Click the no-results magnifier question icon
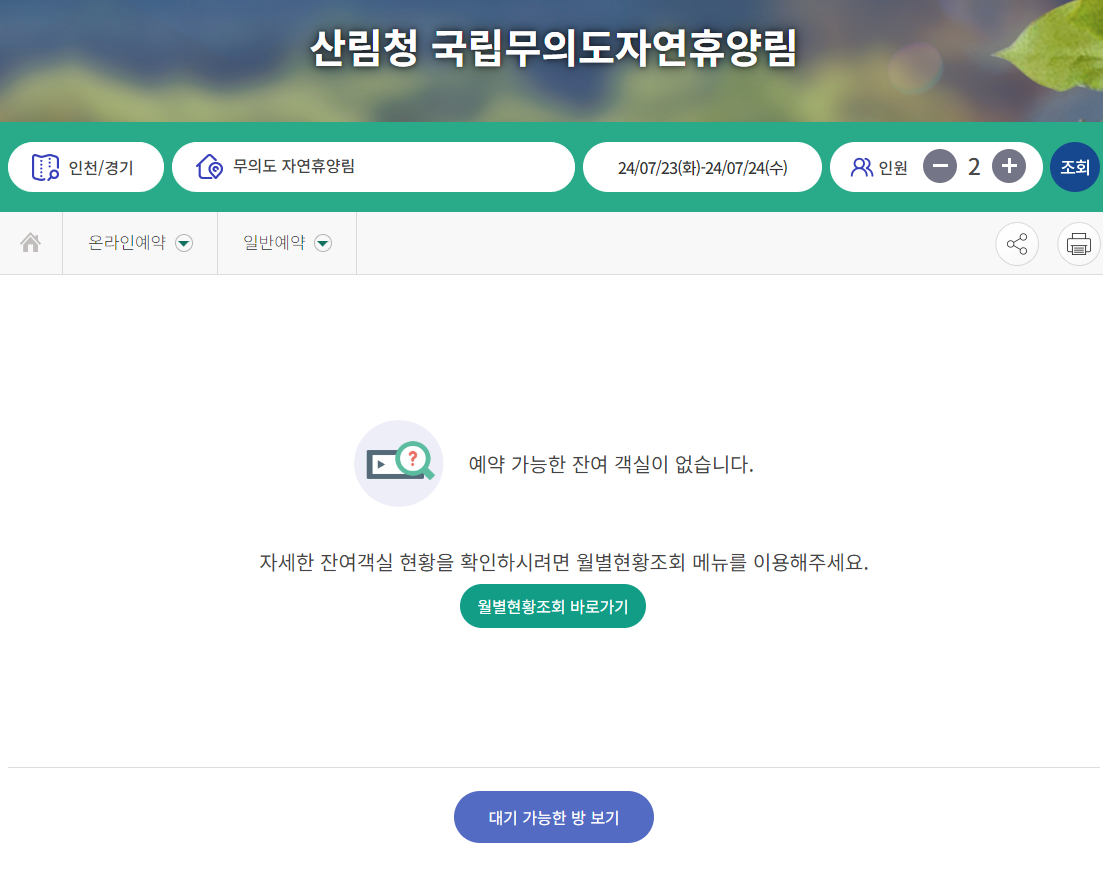 399,463
